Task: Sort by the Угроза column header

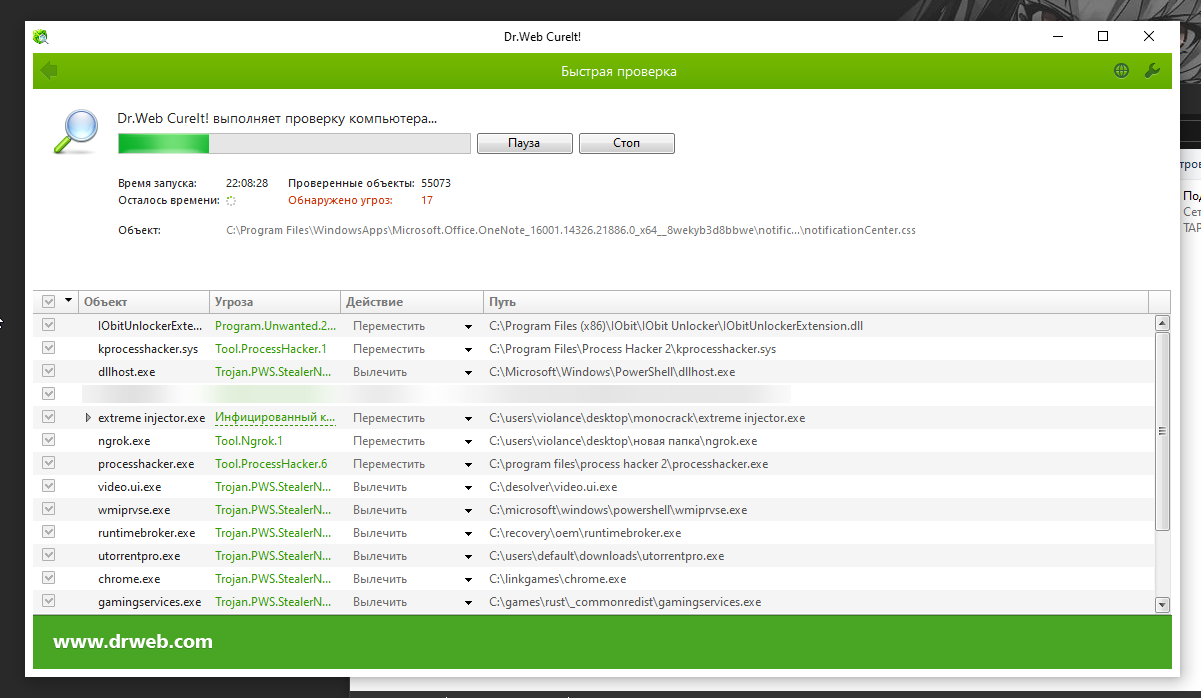Action: coord(274,301)
